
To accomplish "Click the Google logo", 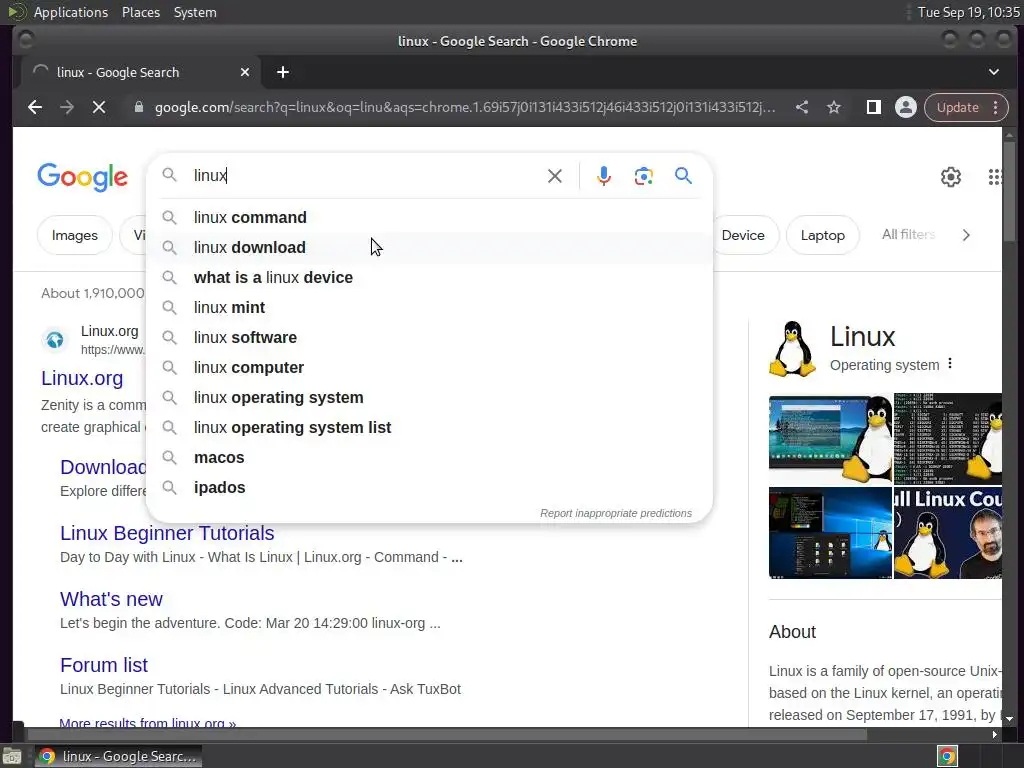I will click(82, 177).
